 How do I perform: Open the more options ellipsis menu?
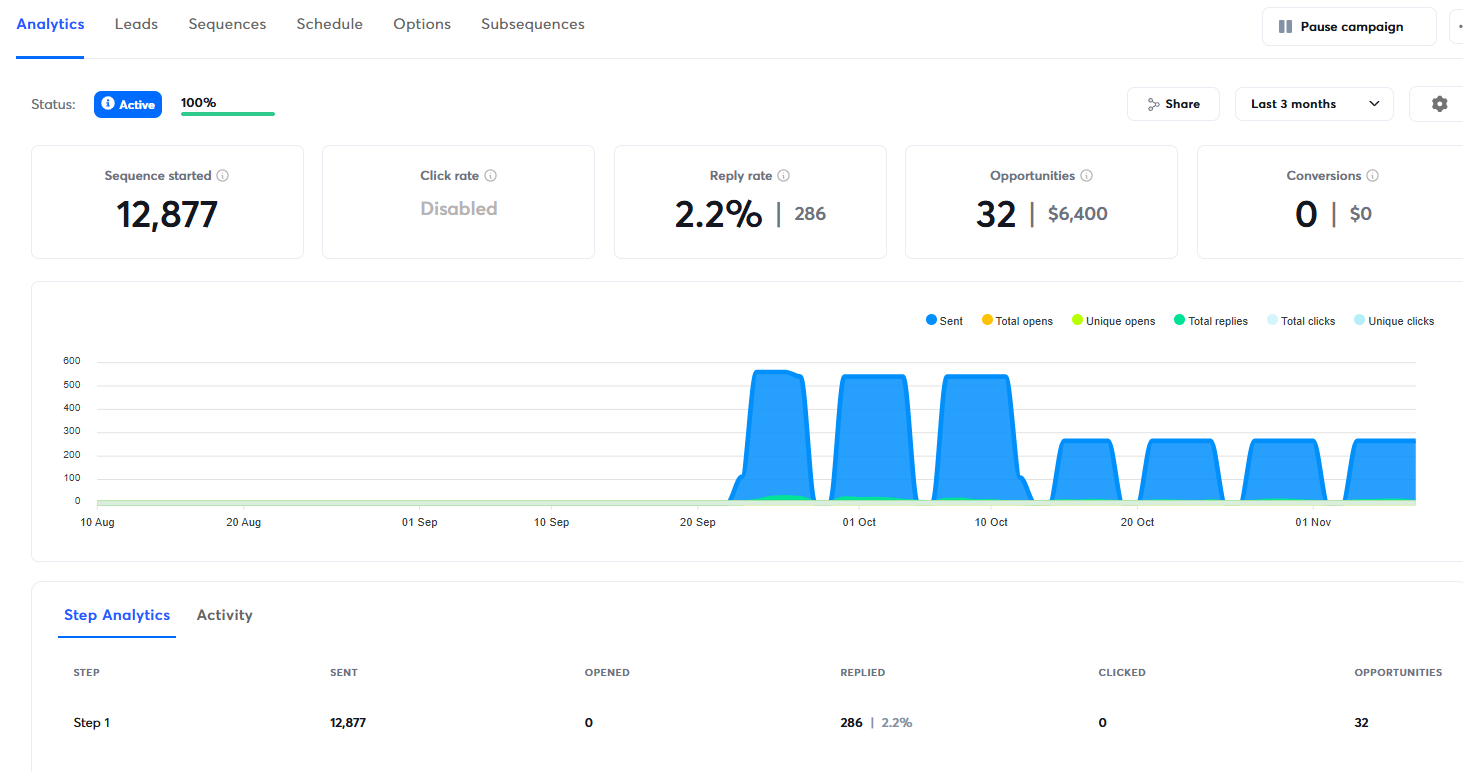pyautogui.click(x=1456, y=27)
